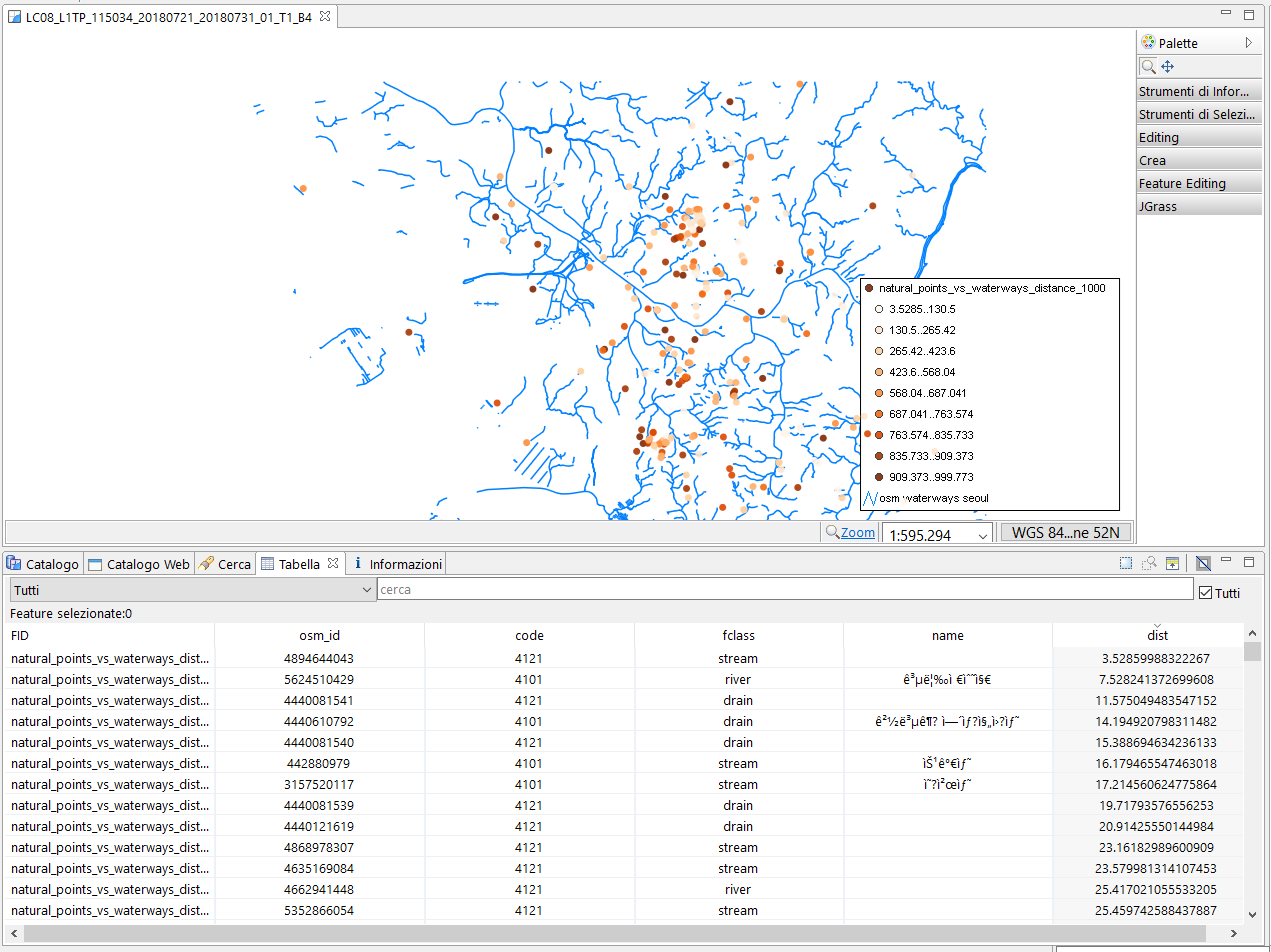Click the 909.373..999.773 legend color dot
Viewport: 1271px width, 952px height.
(879, 477)
